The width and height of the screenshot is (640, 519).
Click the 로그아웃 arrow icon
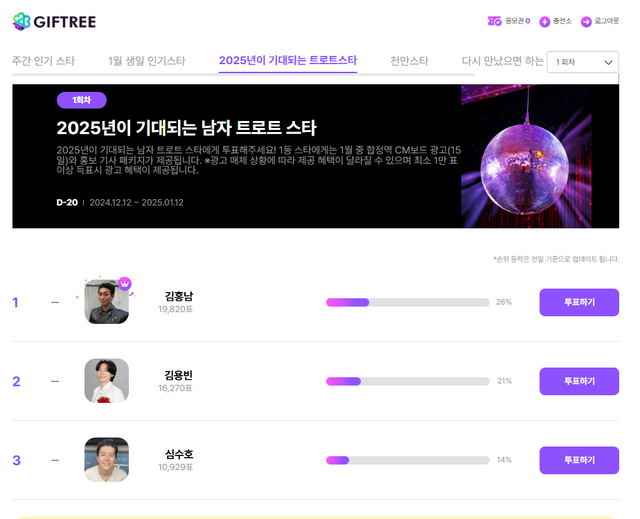pos(586,22)
